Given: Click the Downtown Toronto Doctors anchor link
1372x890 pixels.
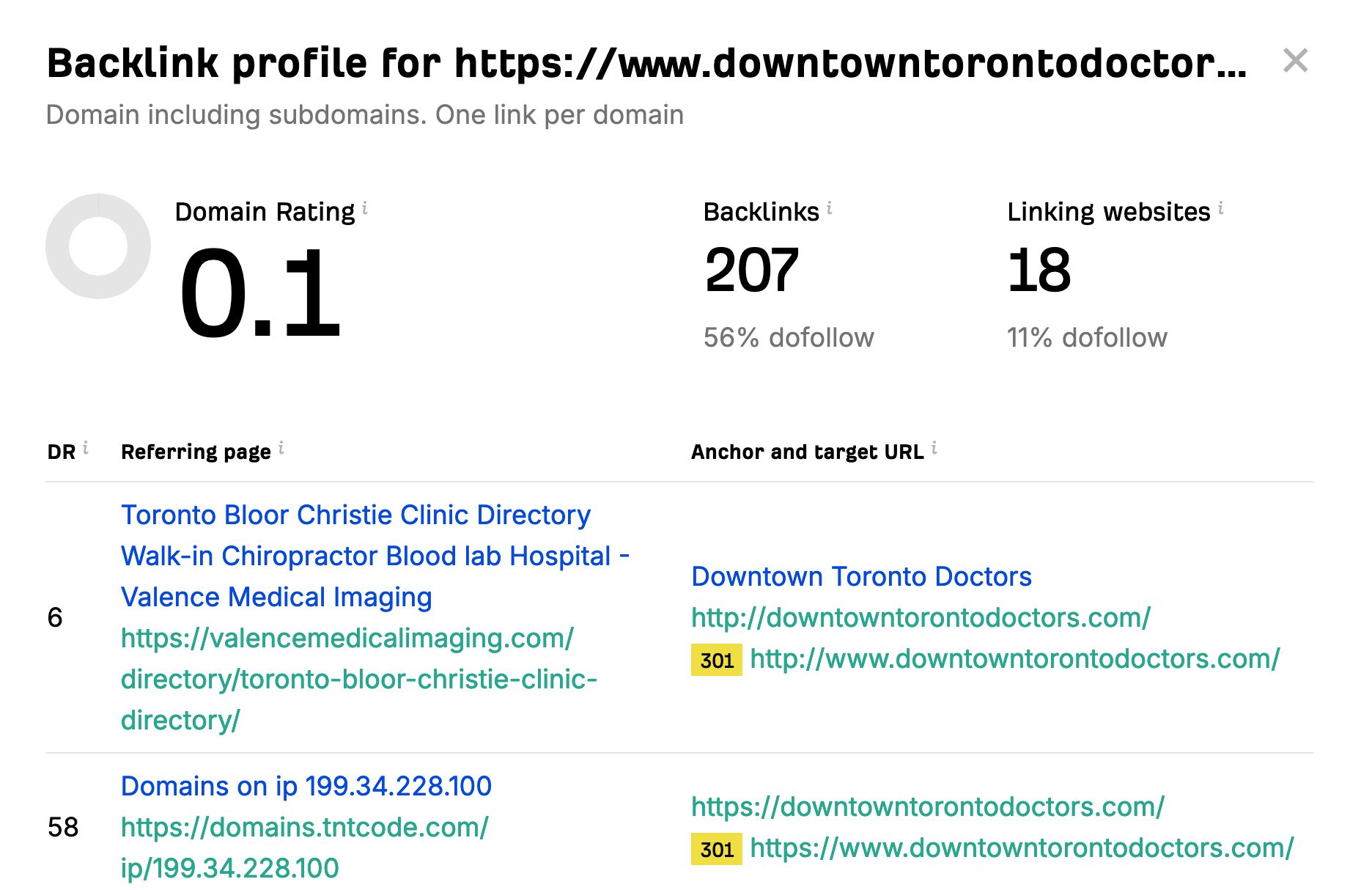Looking at the screenshot, I should tap(861, 576).
